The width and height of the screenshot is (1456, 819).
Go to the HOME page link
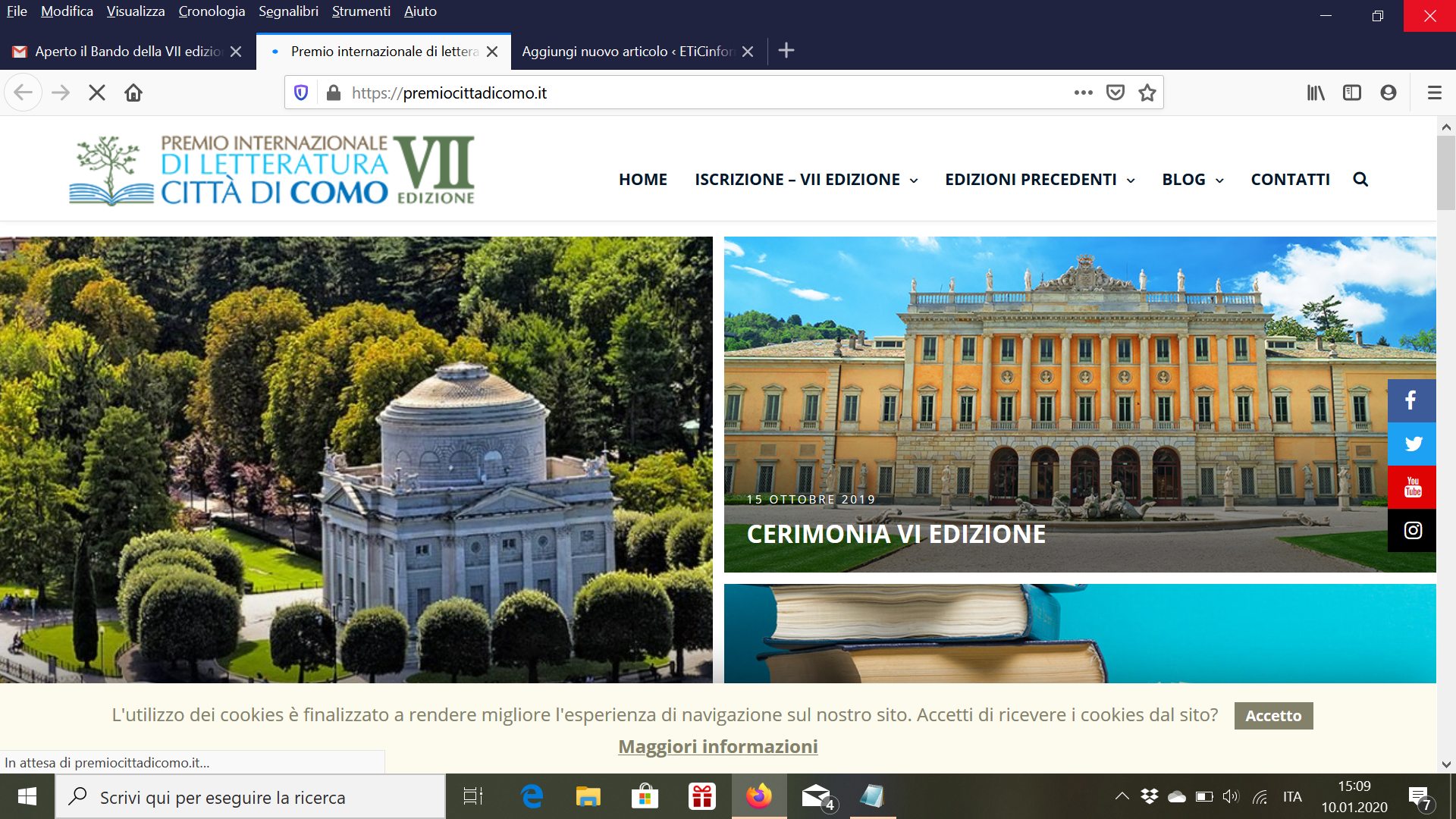coord(643,179)
